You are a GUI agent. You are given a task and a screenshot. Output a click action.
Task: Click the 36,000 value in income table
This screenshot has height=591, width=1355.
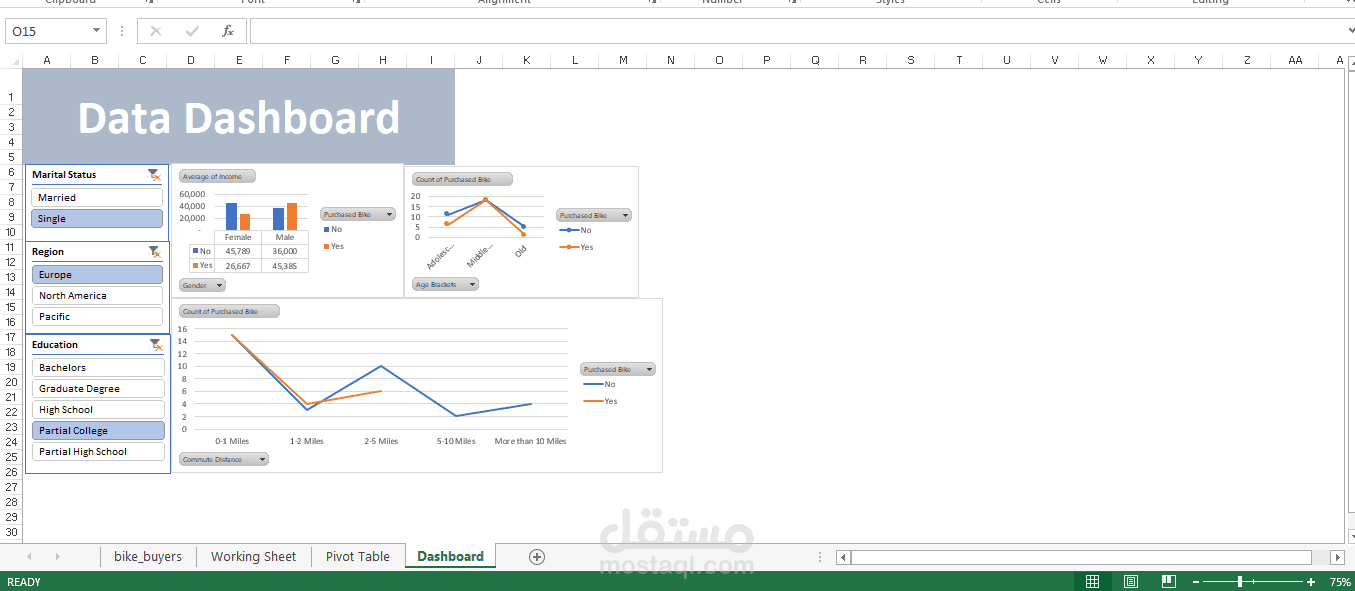pos(284,251)
